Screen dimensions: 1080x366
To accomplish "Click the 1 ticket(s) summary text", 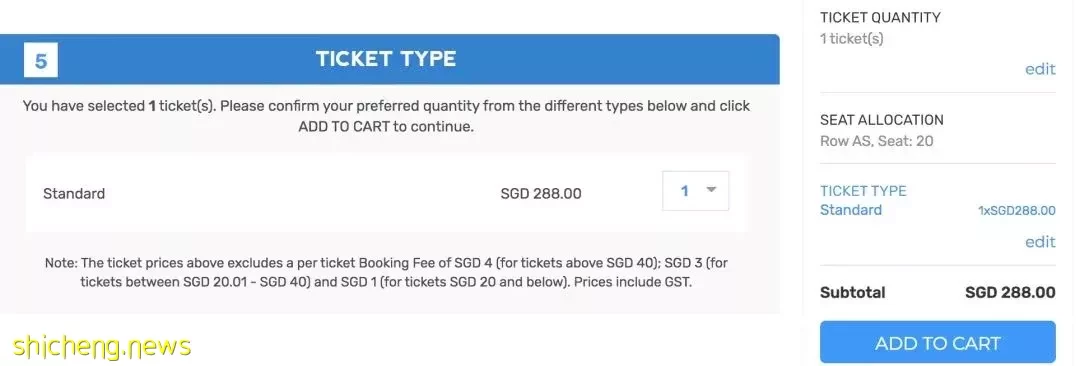I will pos(851,39).
